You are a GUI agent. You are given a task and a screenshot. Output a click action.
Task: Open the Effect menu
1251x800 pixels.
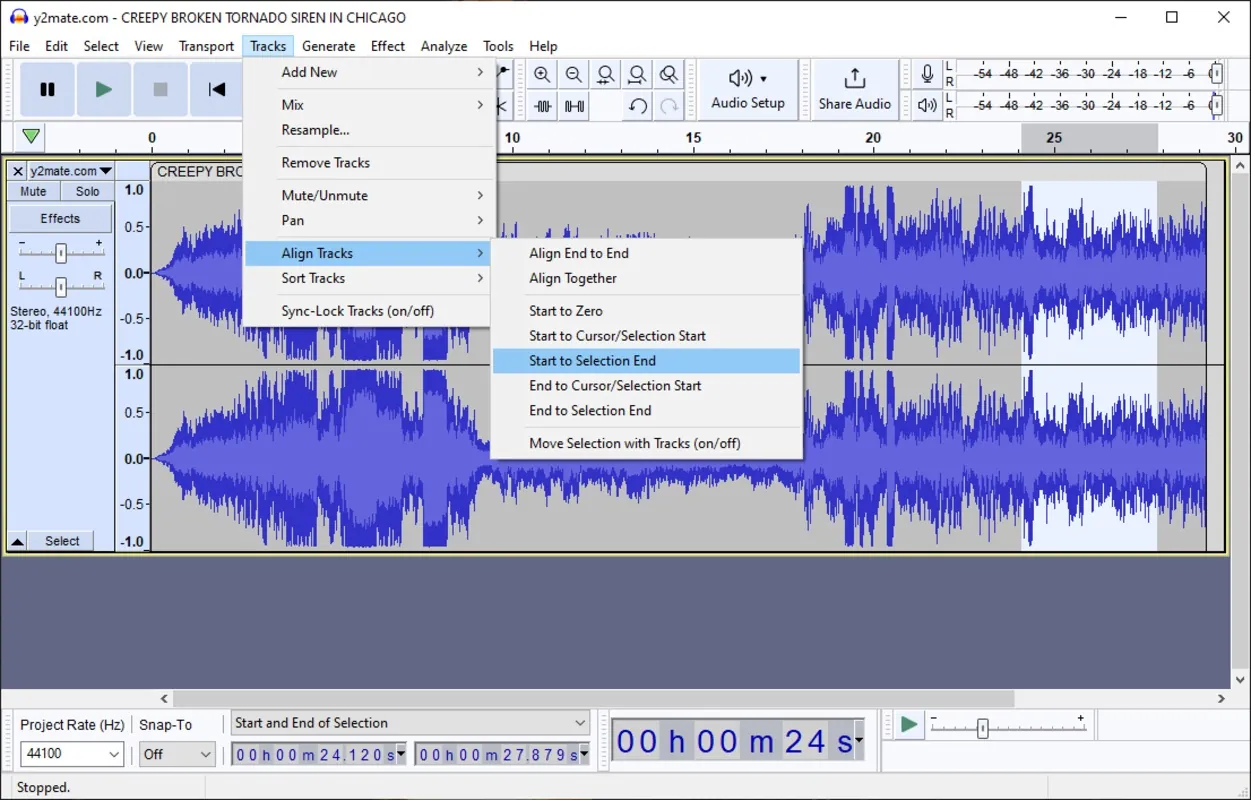[x=387, y=46]
